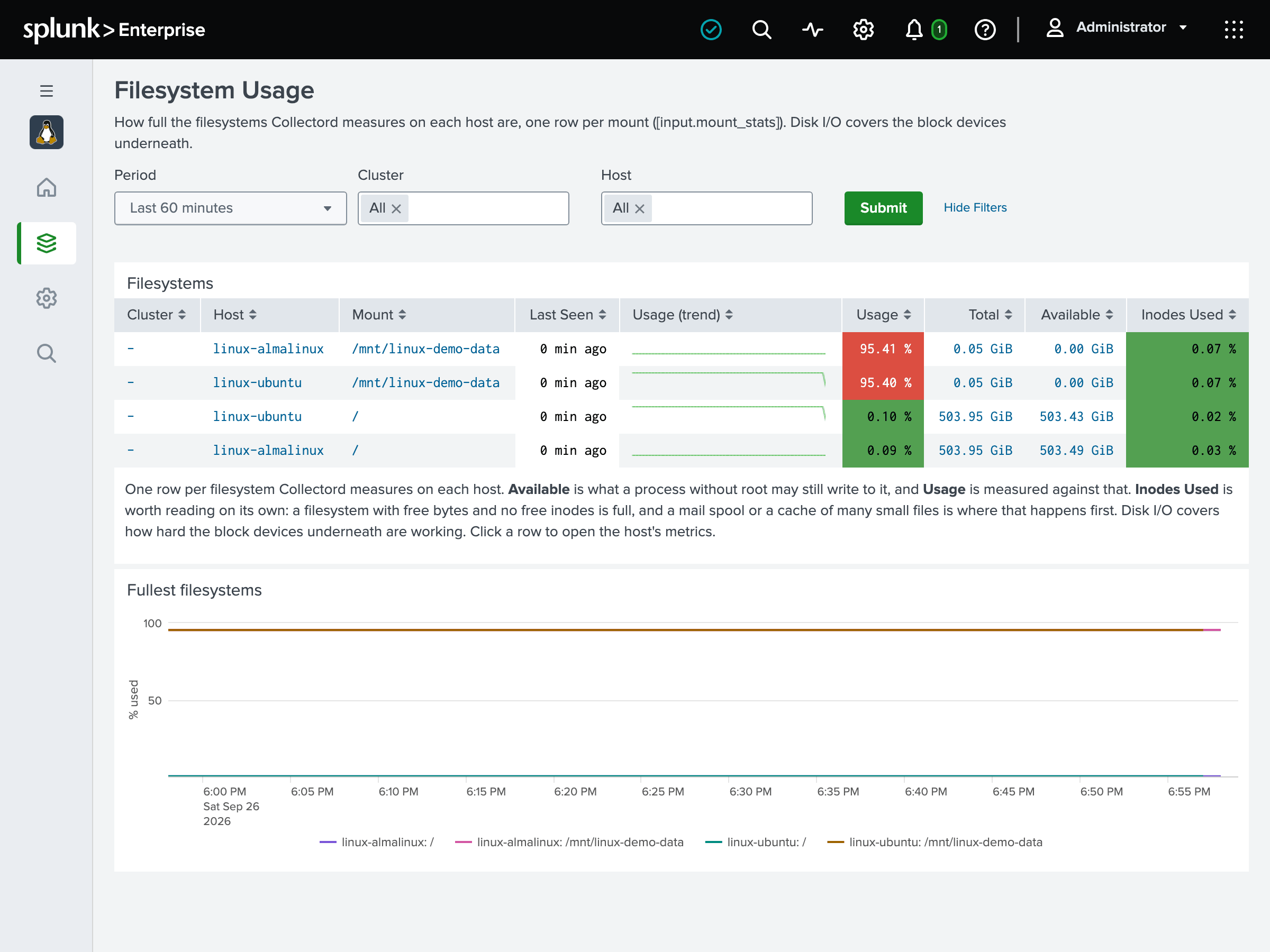Open the notifications bell icon
Image resolution: width=1270 pixels, height=952 pixels.
pos(913,29)
